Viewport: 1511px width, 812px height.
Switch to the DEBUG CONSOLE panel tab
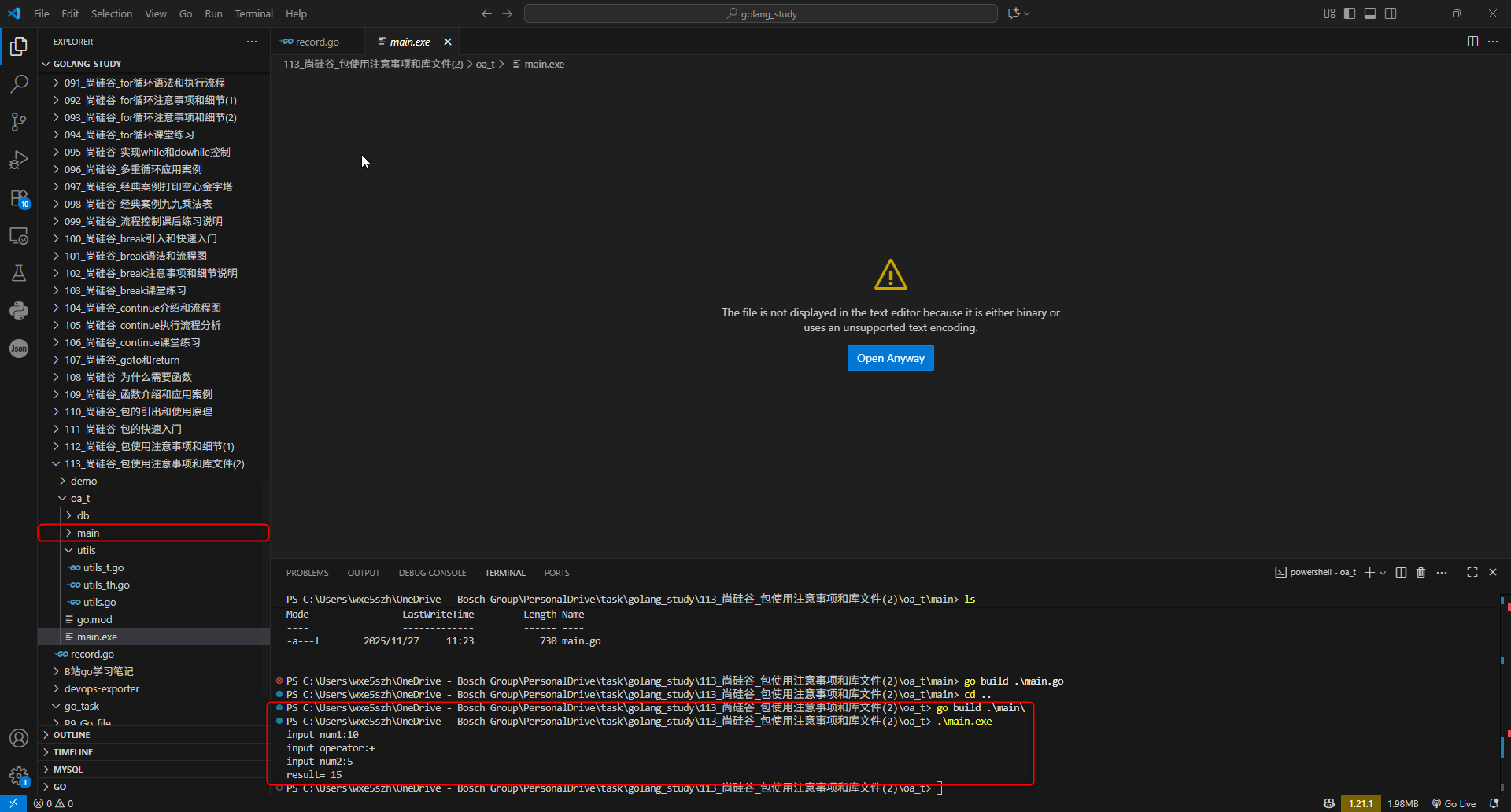[x=432, y=573]
